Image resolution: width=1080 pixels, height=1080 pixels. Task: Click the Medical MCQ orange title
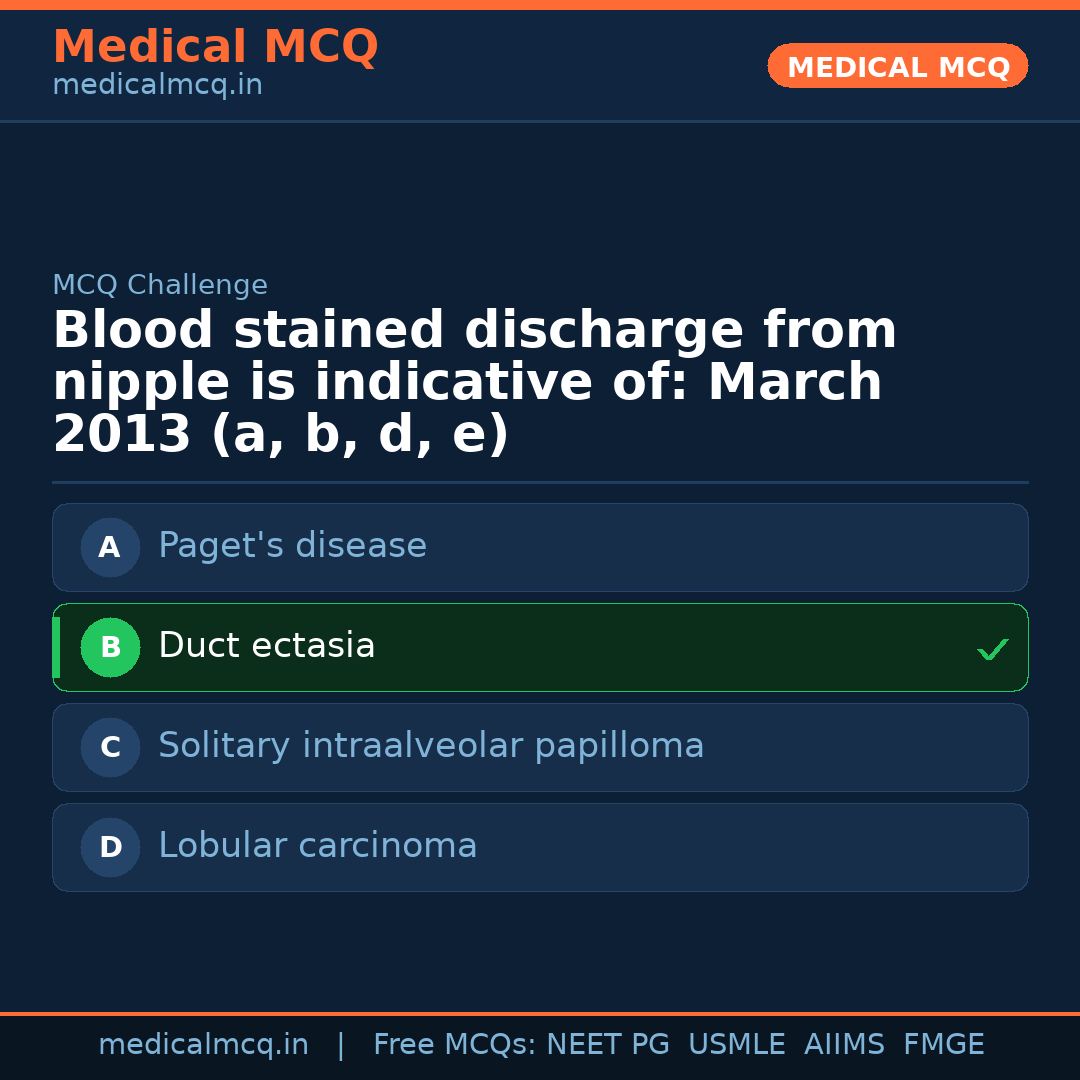[x=215, y=47]
